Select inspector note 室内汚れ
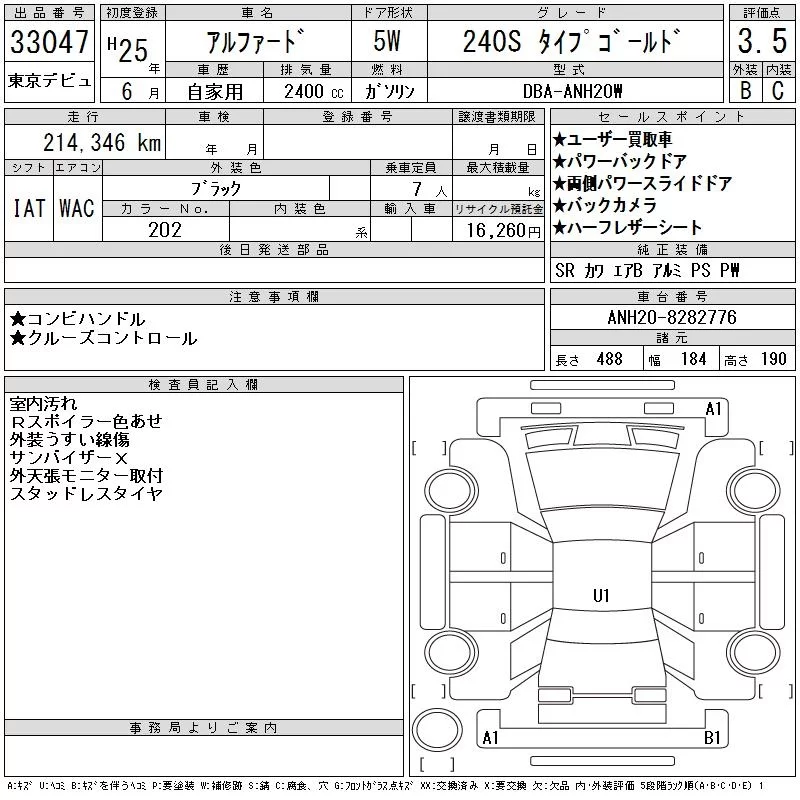This screenshot has width=800, height=800. tap(43, 404)
